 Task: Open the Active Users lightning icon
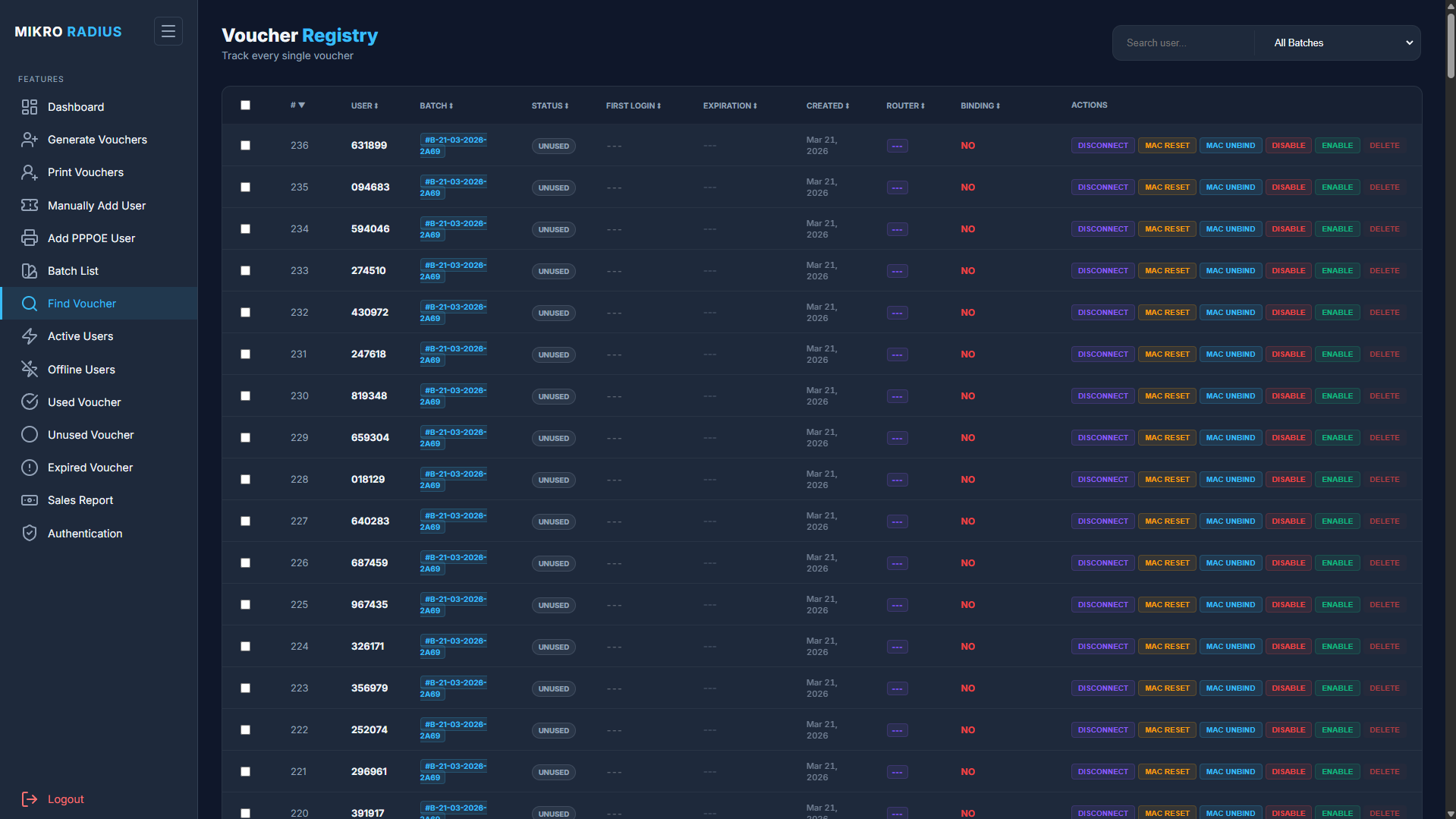[x=30, y=336]
